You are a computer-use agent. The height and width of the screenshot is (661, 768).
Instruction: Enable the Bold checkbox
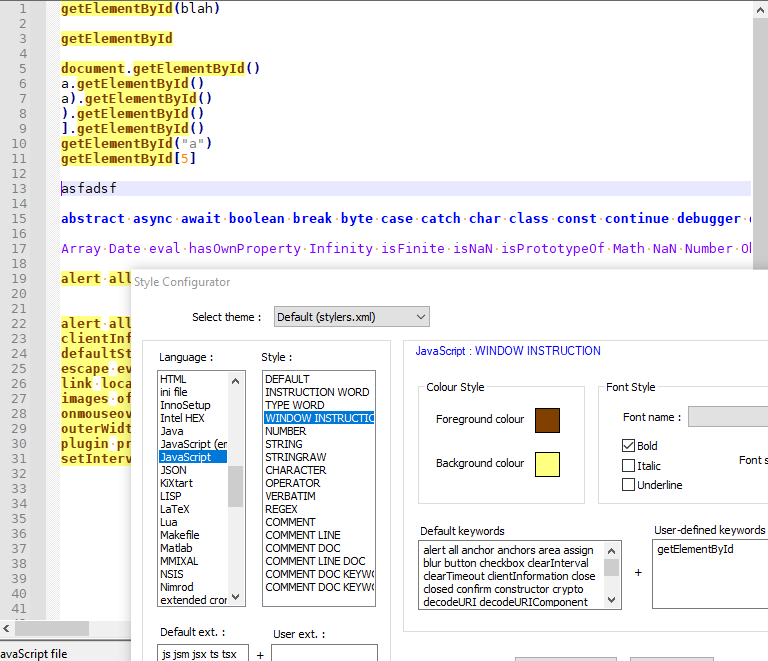coord(628,446)
